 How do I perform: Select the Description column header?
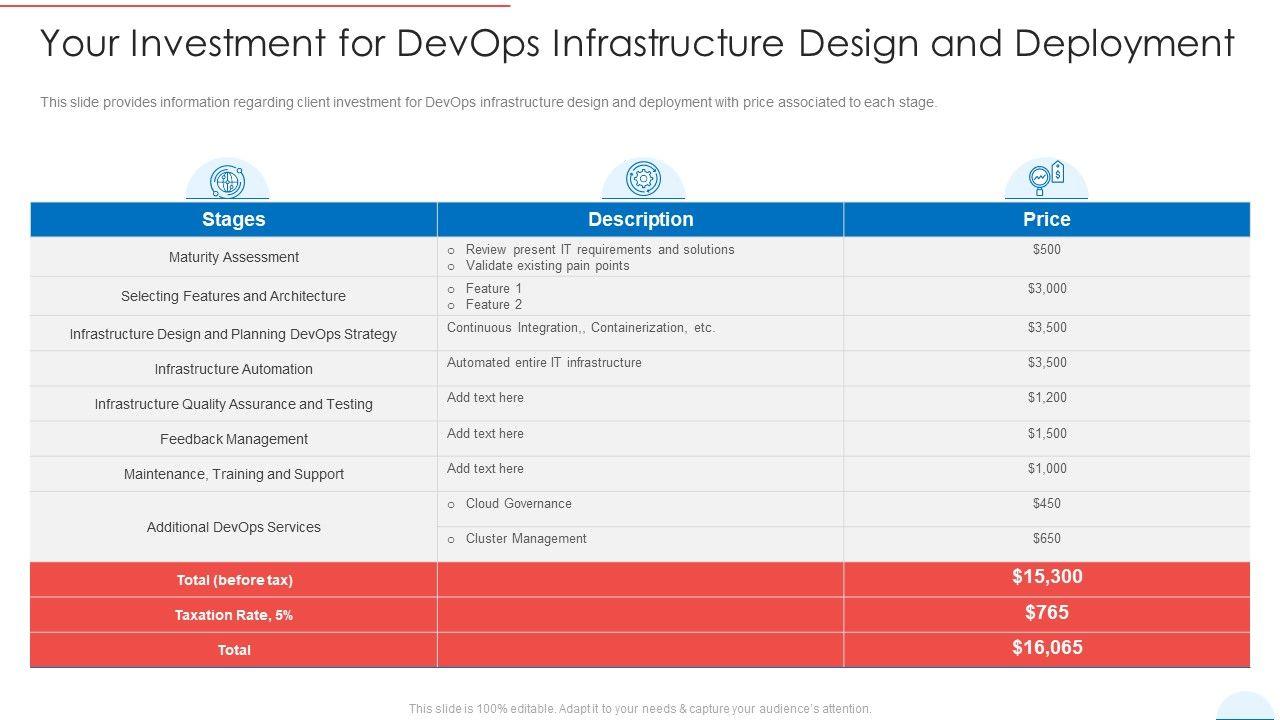click(640, 219)
